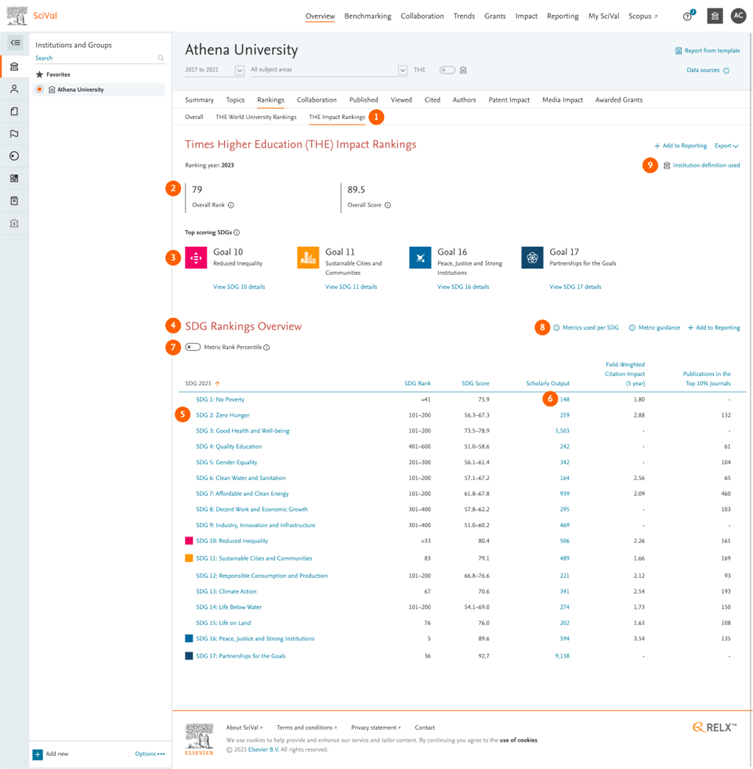Open All subject areas dropdown

329,70
